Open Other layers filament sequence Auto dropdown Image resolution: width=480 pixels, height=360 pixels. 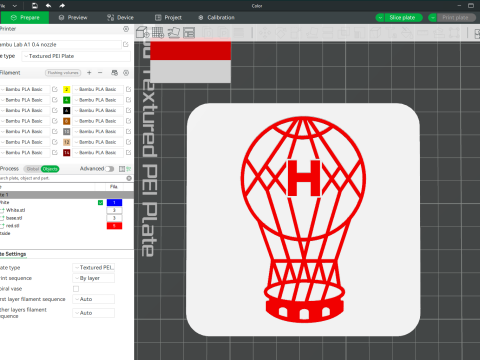pos(94,313)
